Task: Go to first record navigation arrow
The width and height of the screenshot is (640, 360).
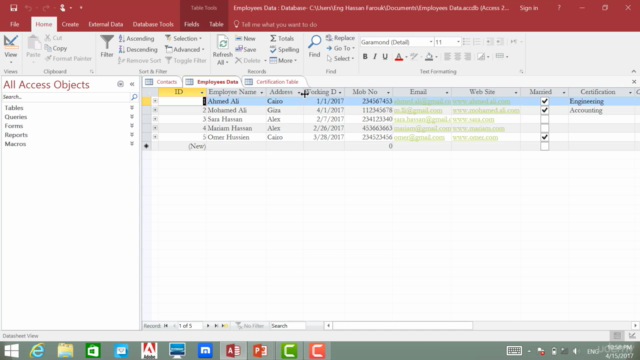Action: click(166, 326)
